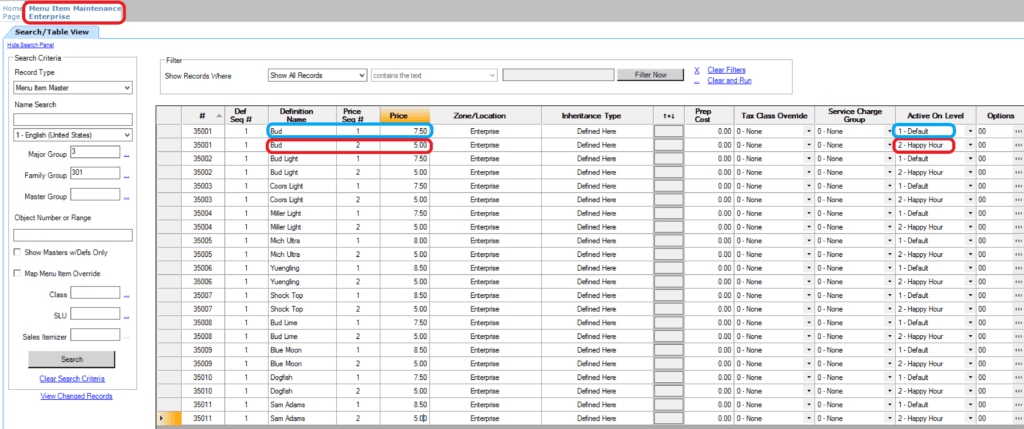Click the Filter Now button
Viewport: 1024px width, 429px height.
[650, 75]
